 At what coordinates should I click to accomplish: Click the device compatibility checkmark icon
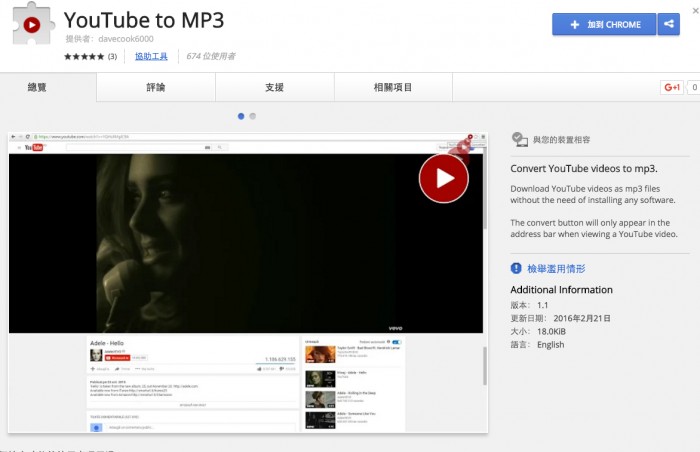[x=519, y=139]
